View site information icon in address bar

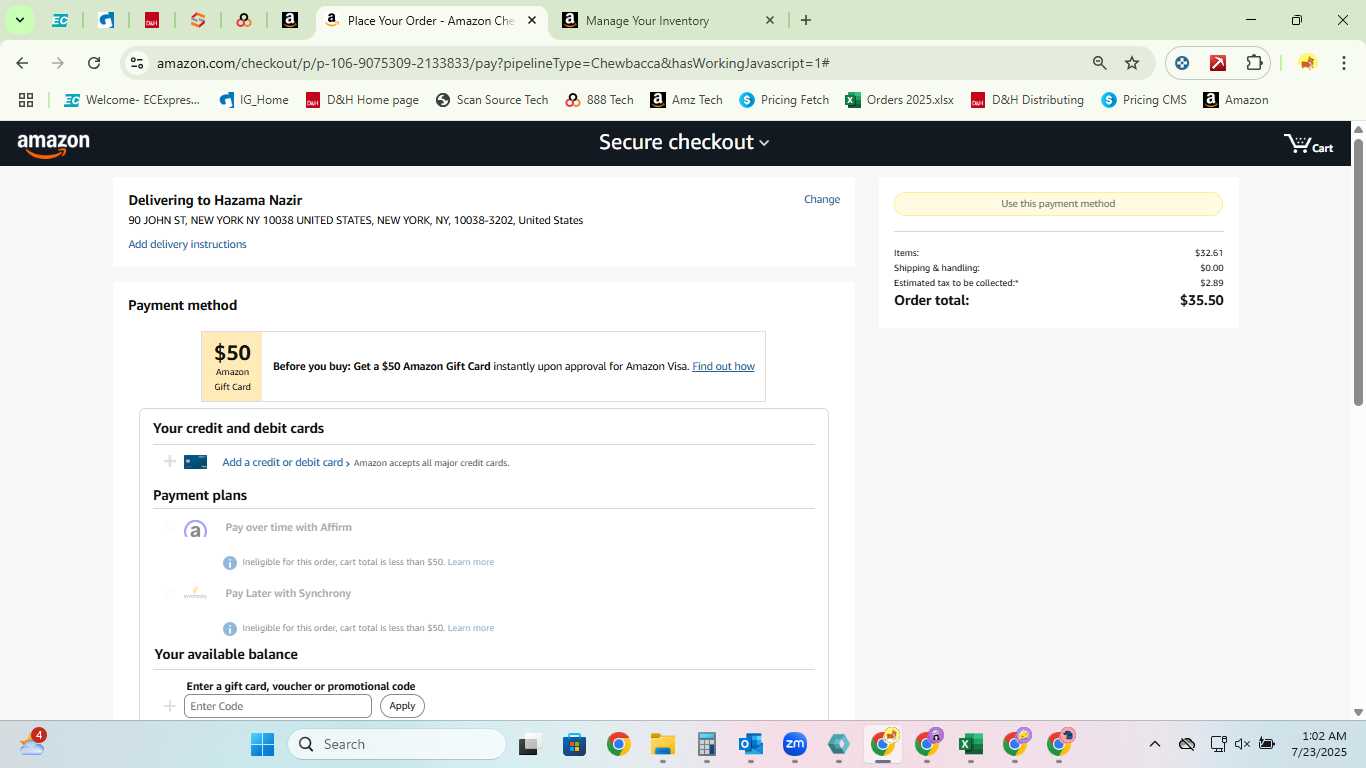click(137, 63)
